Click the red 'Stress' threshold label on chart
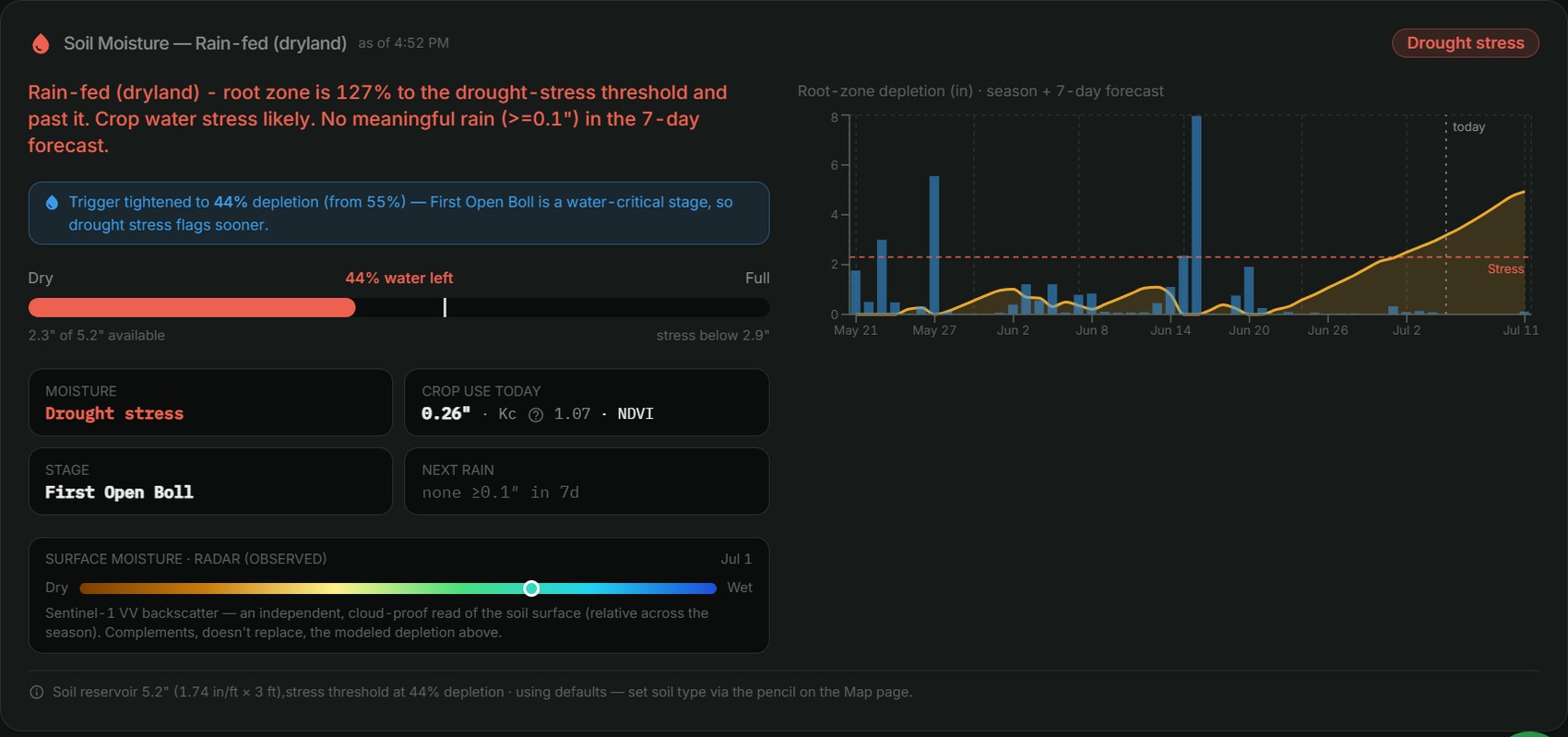Viewport: 1568px width, 737px height. 1505,269
